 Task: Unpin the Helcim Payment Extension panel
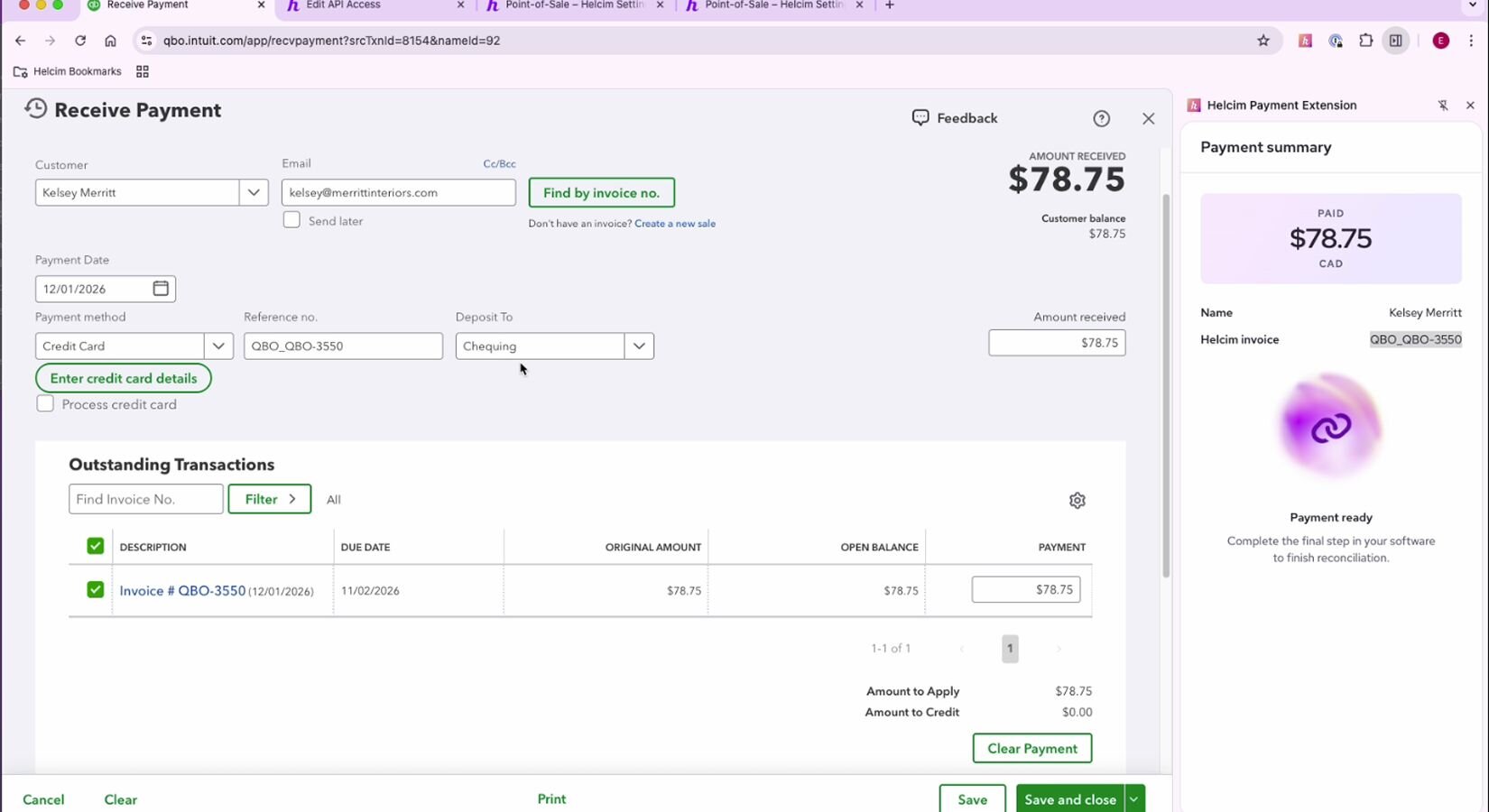[1442, 106]
